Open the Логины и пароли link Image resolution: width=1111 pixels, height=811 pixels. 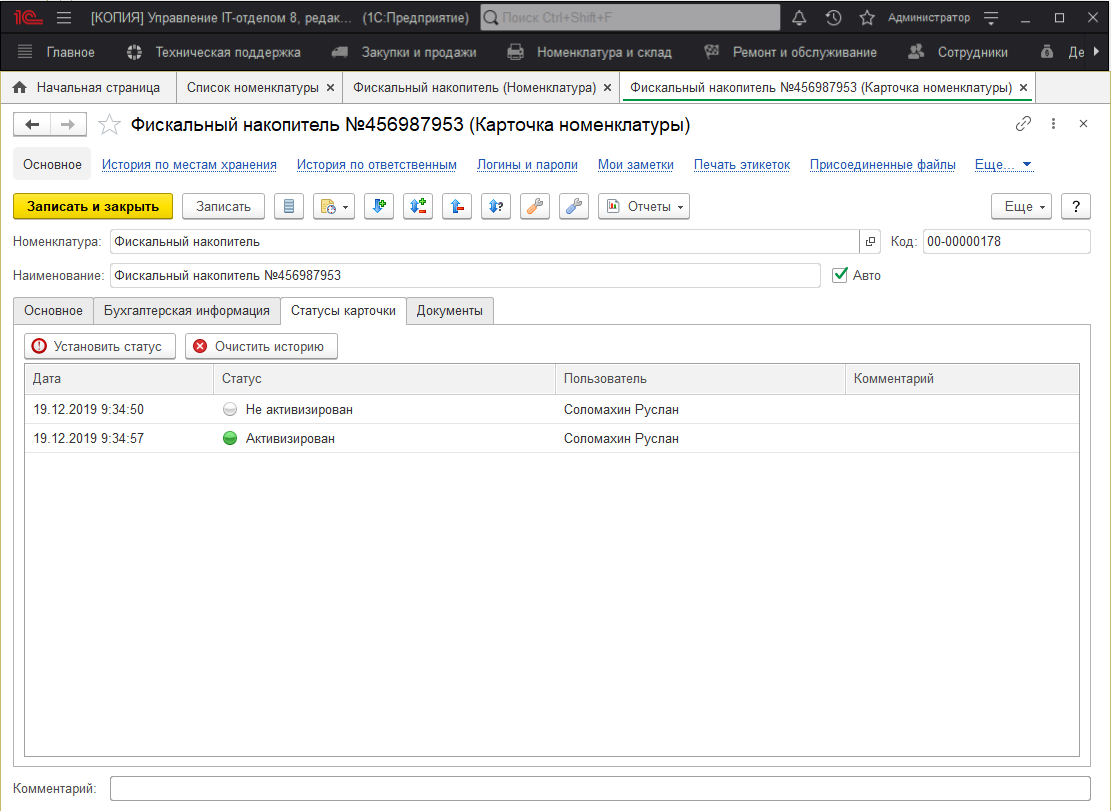pos(527,165)
